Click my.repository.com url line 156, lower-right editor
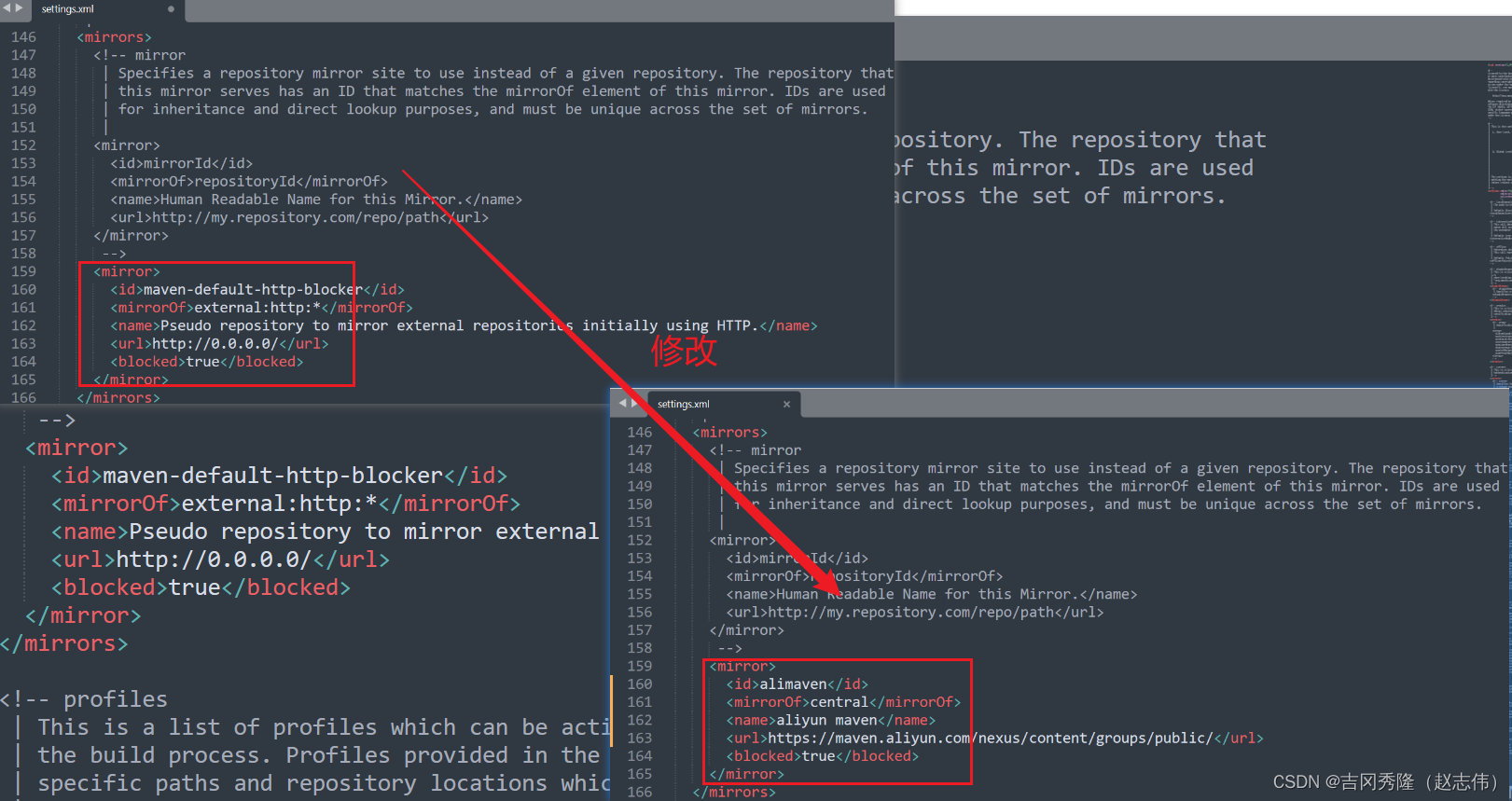Image resolution: width=1512 pixels, height=801 pixels. point(915,613)
